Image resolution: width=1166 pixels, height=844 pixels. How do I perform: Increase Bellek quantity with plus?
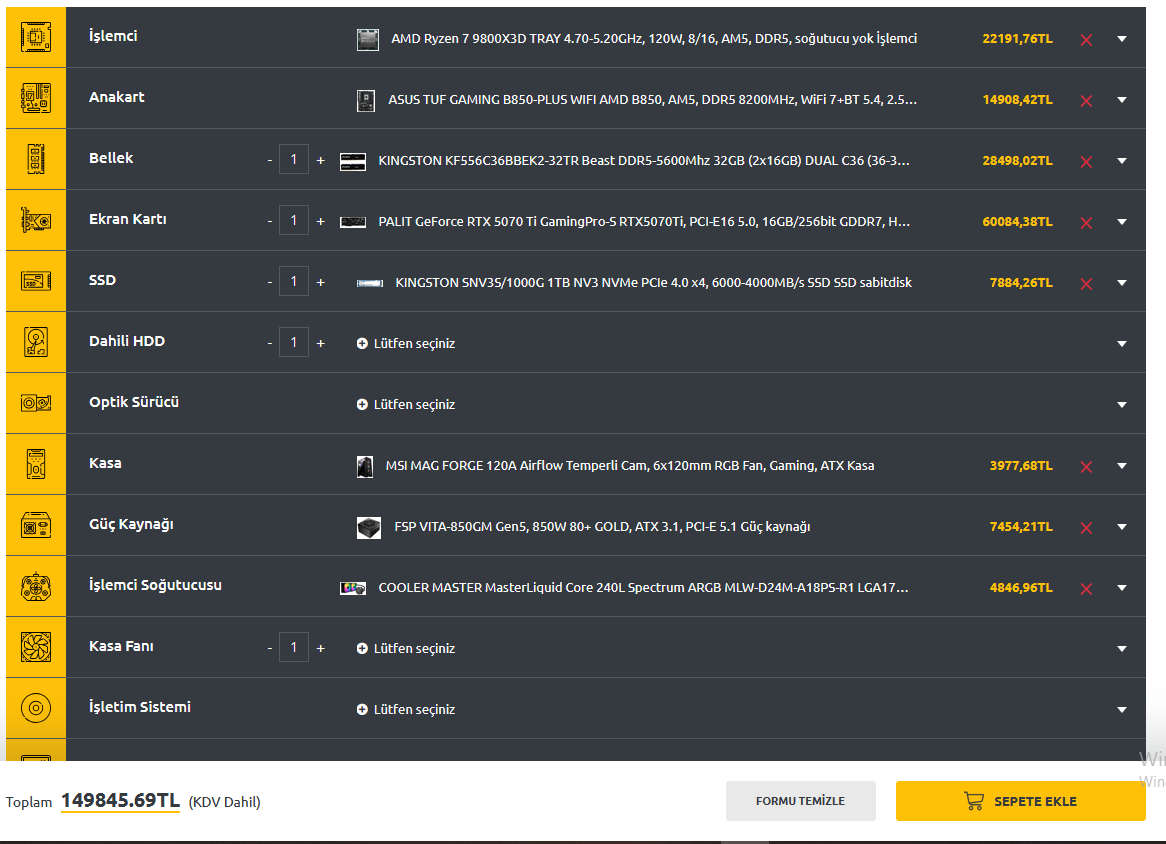tap(321, 160)
